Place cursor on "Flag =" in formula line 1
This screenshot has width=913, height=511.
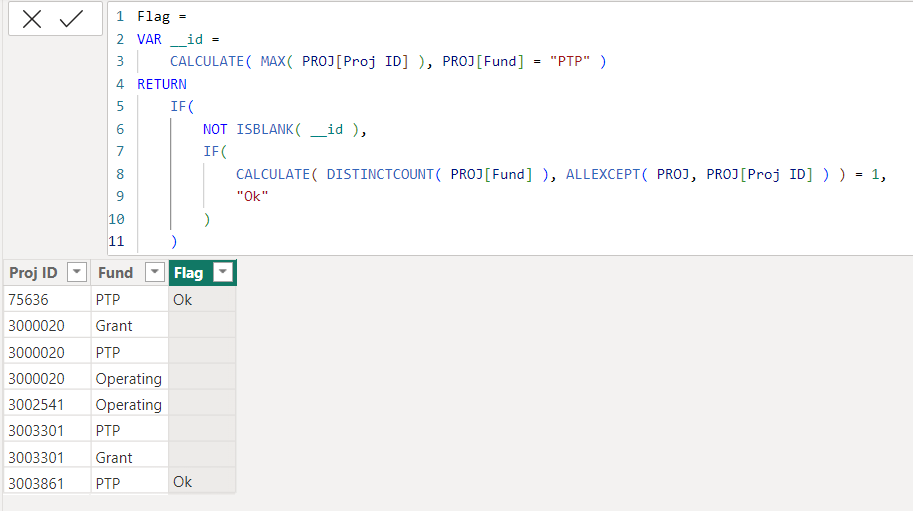tap(162, 16)
